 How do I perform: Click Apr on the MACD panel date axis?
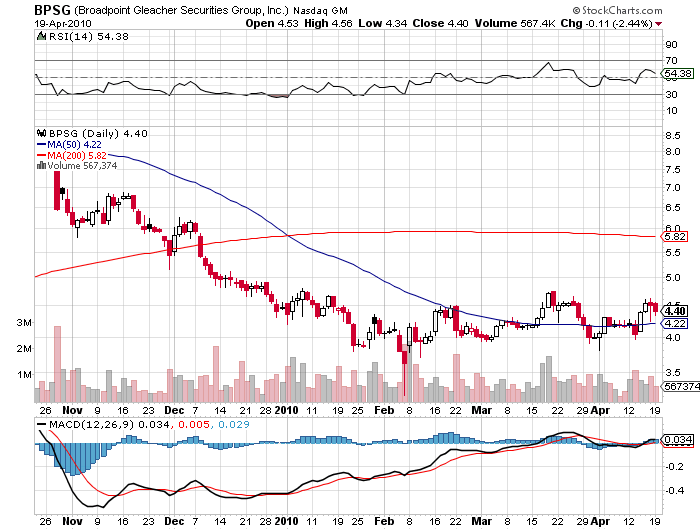click(600, 521)
